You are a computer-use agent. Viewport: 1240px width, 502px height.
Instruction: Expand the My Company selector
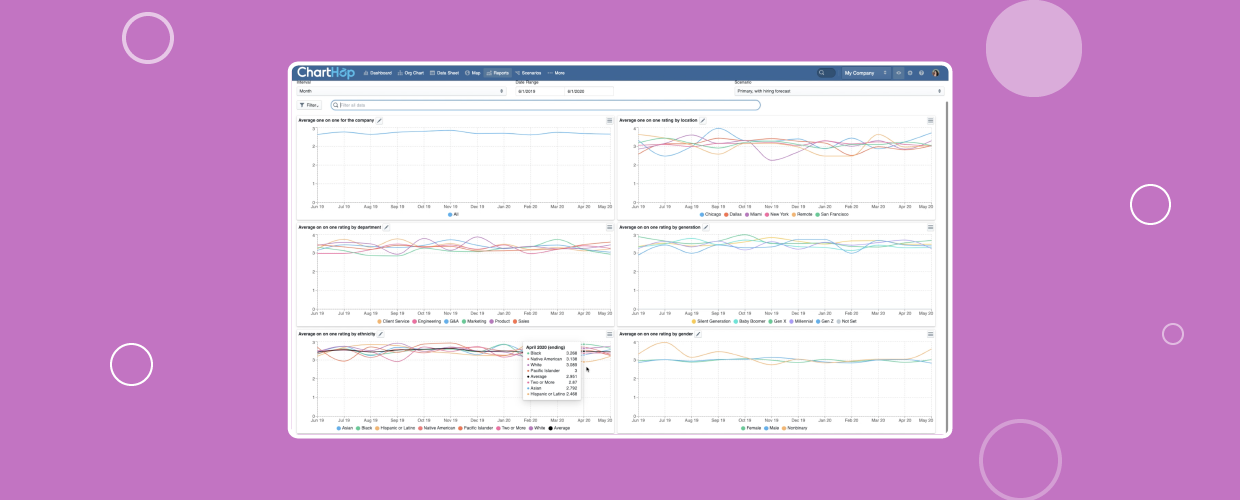click(x=865, y=73)
